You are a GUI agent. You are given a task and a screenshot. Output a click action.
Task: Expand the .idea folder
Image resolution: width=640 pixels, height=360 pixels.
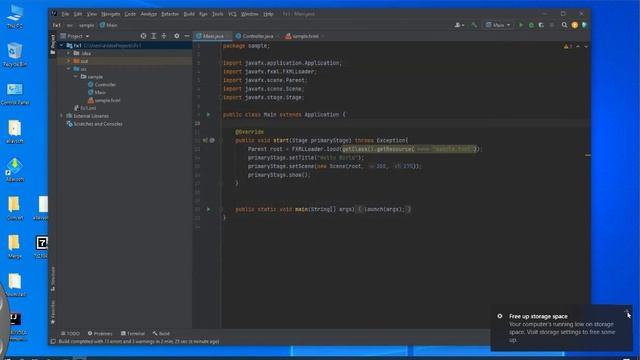pyautogui.click(x=69, y=53)
